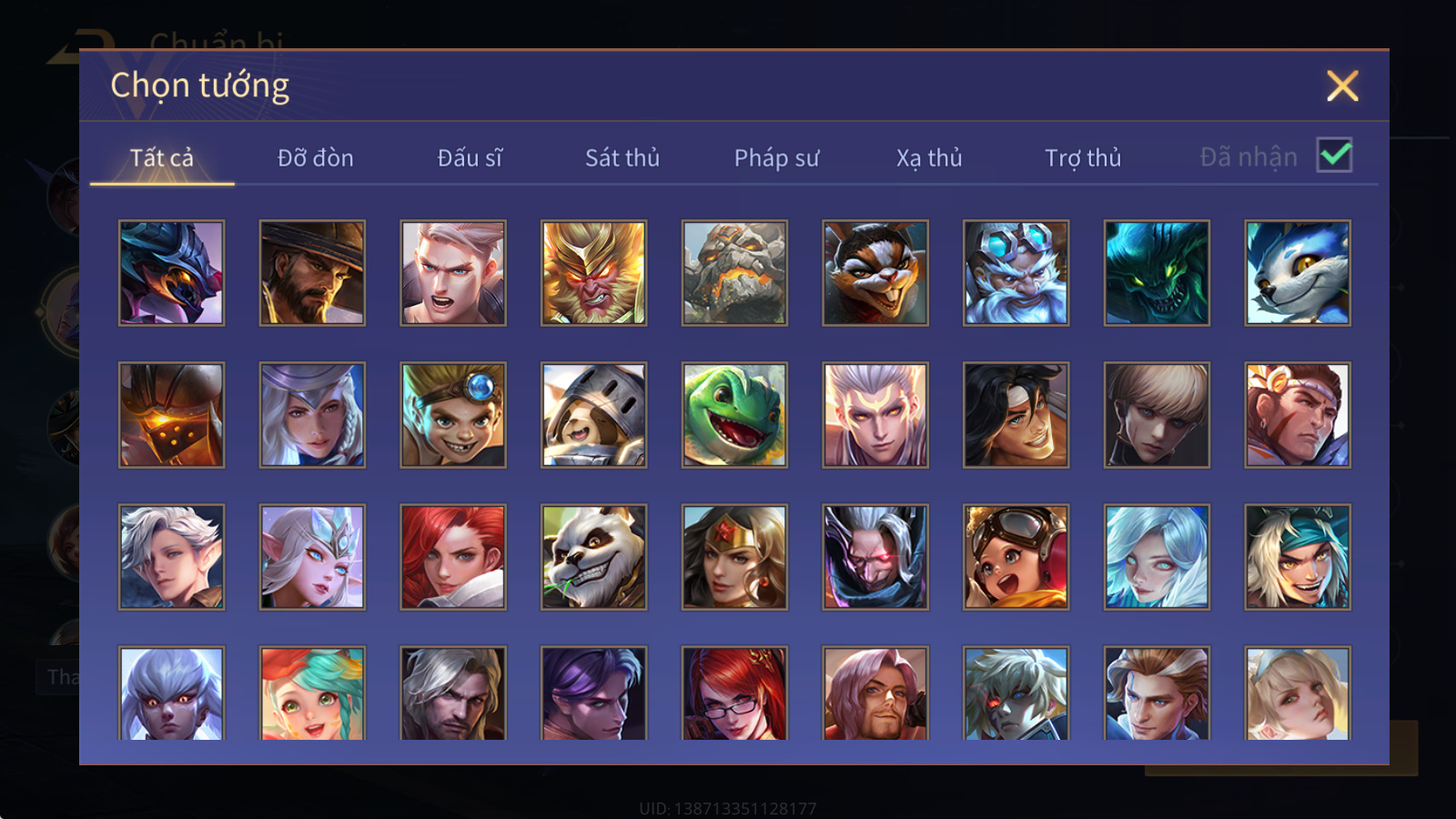Choose the green chameleon hero portrait
Image resolution: width=1456 pixels, height=819 pixels.
734,415
